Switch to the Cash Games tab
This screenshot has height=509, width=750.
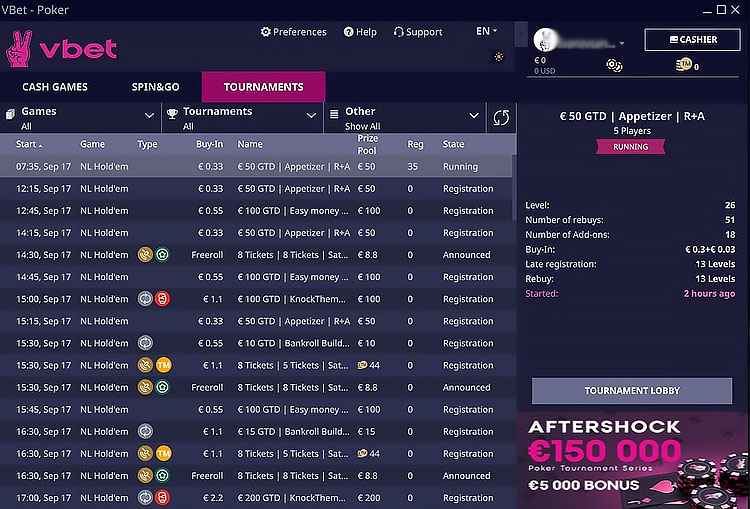click(56, 87)
